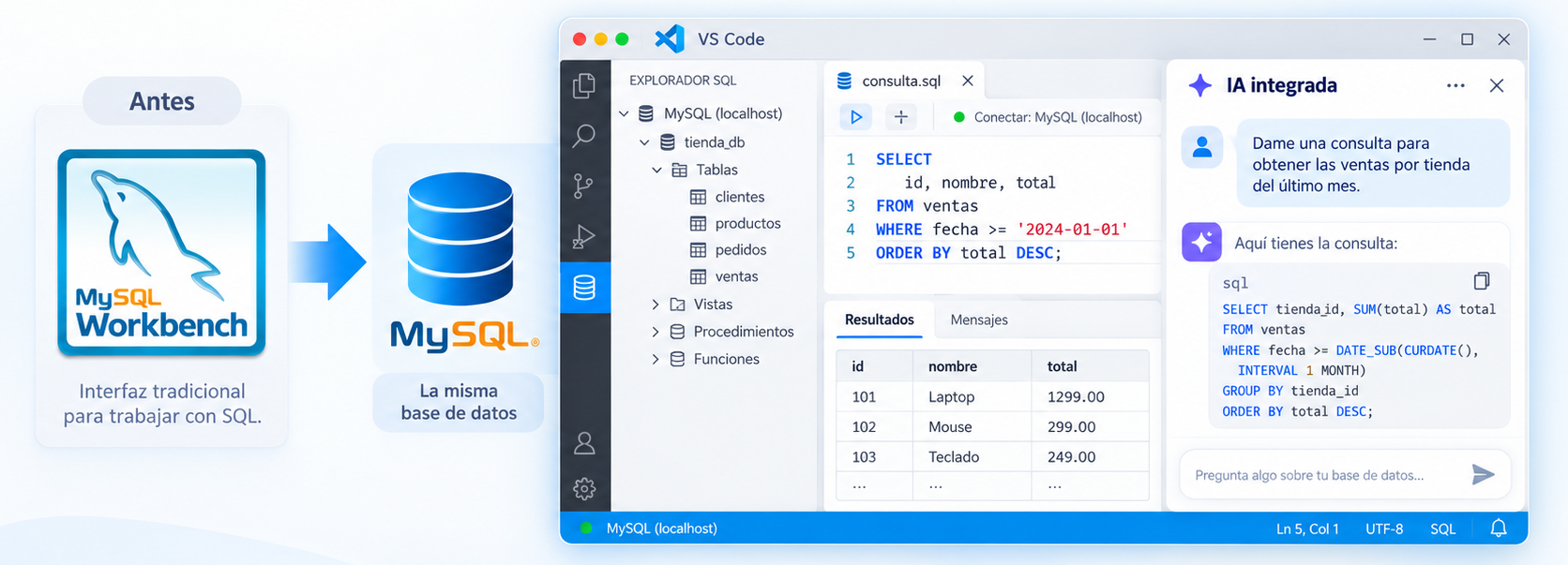Open the Accounts person icon
The width and height of the screenshot is (1568, 565).
click(x=584, y=443)
